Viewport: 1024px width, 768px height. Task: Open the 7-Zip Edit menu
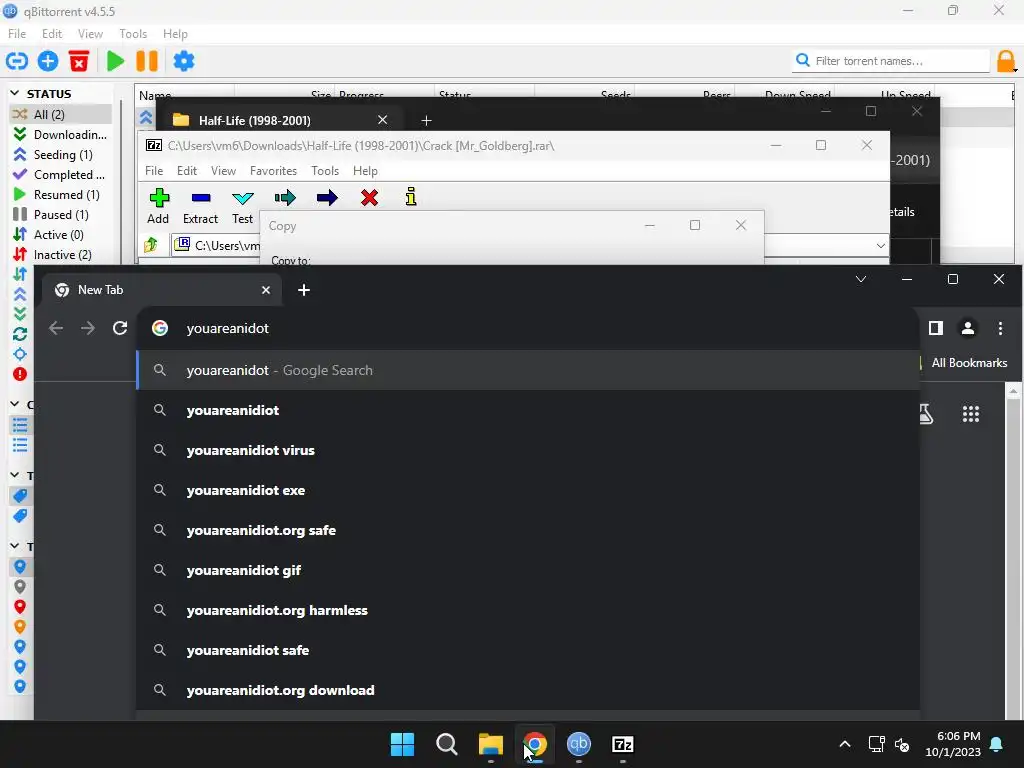pos(187,170)
